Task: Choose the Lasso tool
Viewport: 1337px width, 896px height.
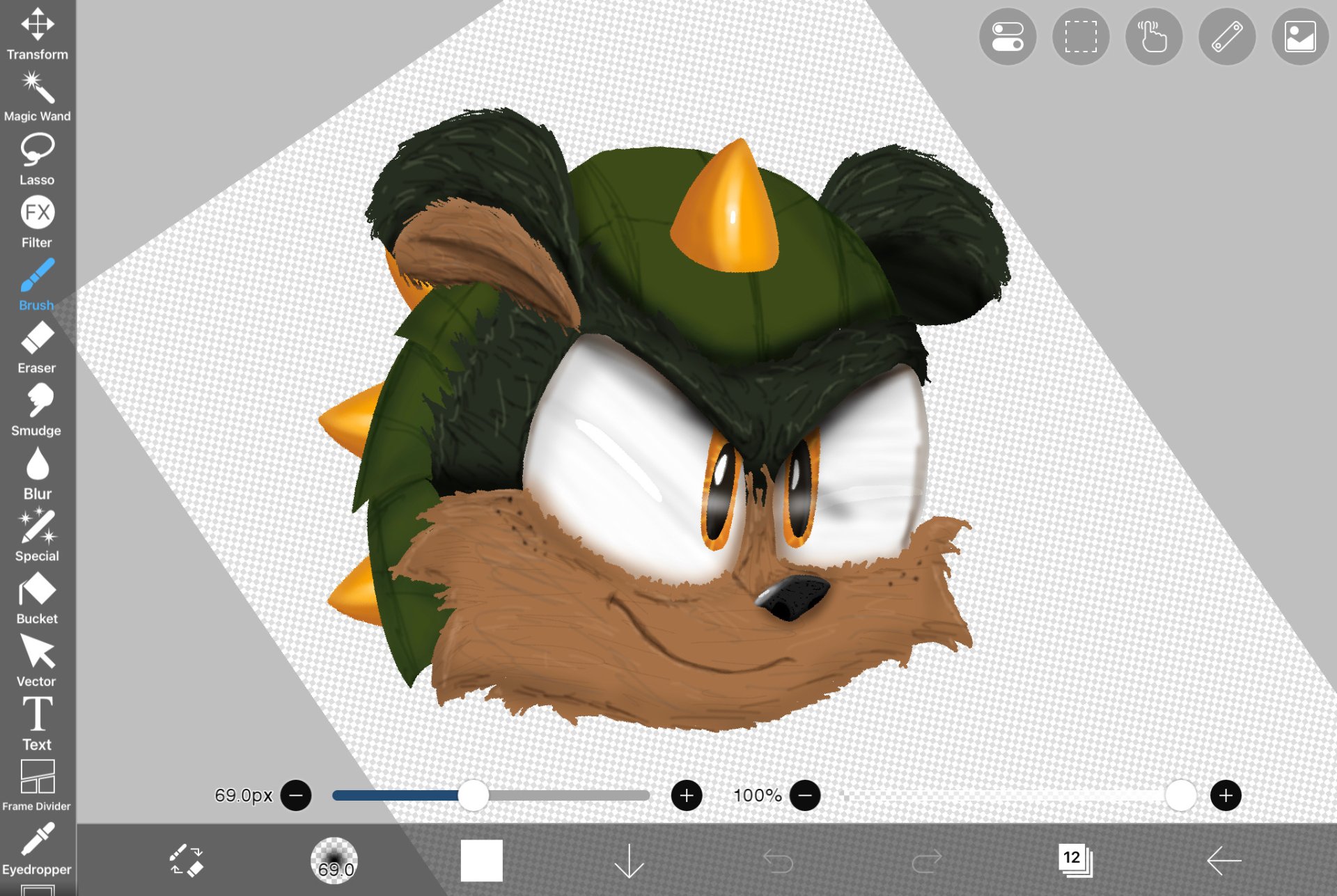Action: coord(38,159)
